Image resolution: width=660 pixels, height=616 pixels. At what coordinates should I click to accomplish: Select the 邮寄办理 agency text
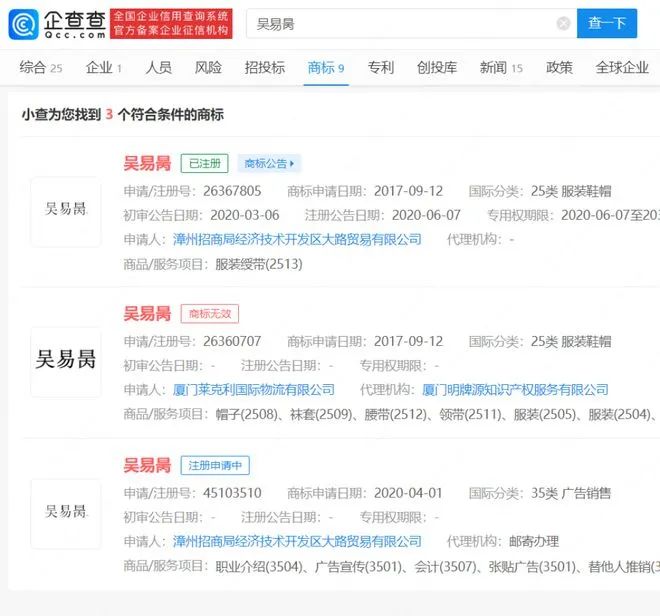click(534, 541)
